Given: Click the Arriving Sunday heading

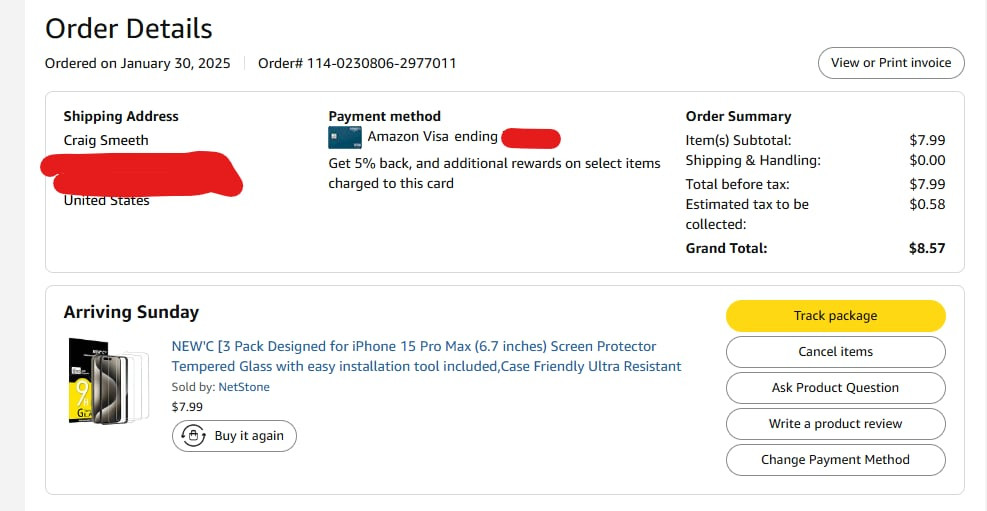Looking at the screenshot, I should point(131,312).
